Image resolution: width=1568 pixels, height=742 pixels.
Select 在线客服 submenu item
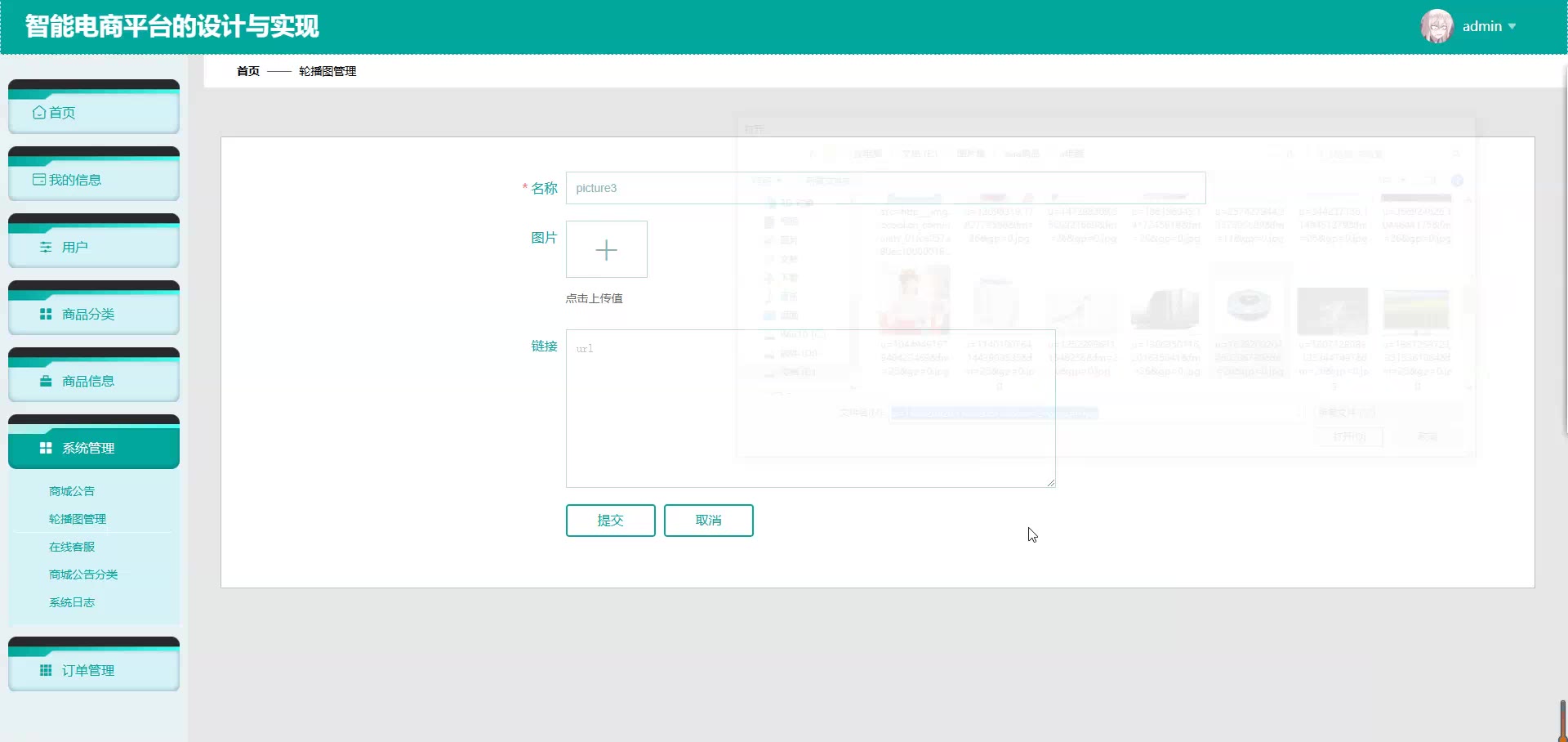pyautogui.click(x=72, y=547)
